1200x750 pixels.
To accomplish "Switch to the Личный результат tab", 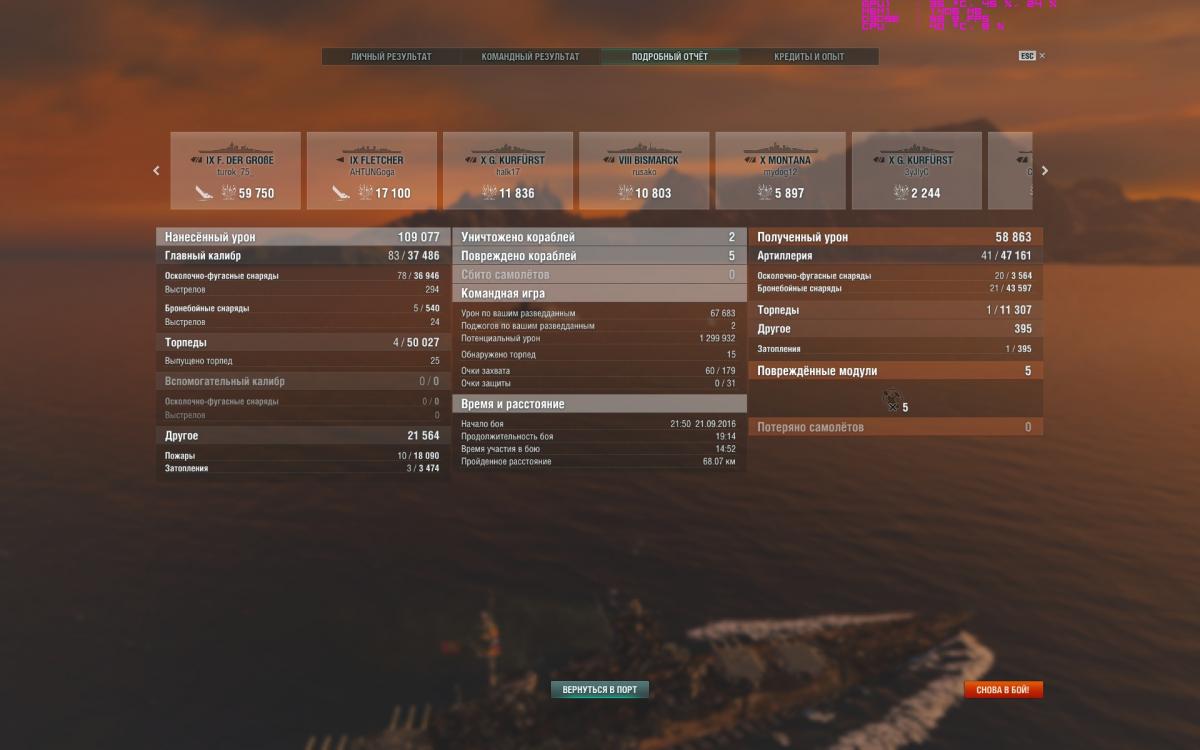I will click(x=391, y=57).
